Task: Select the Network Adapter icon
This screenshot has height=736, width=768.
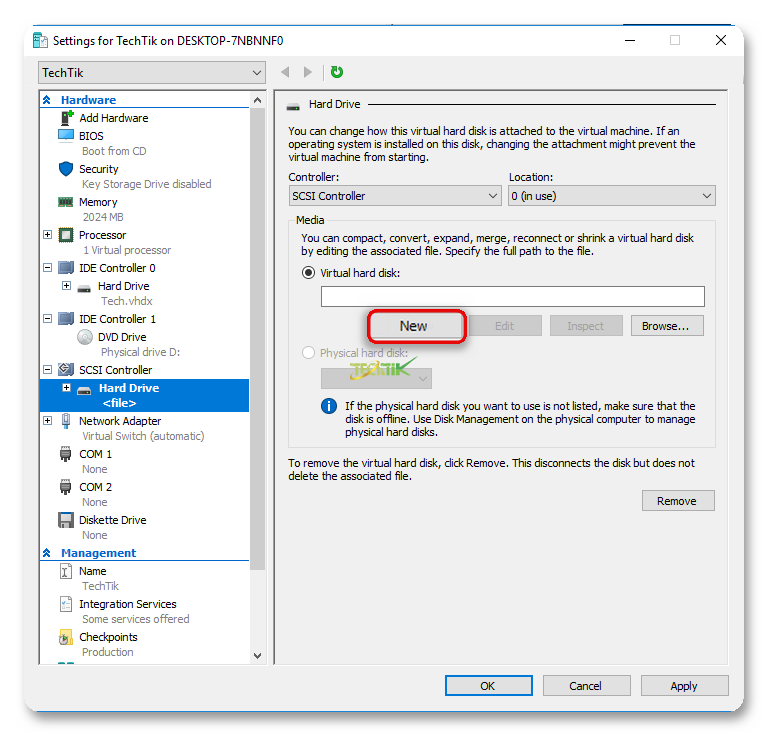Action: [66, 421]
